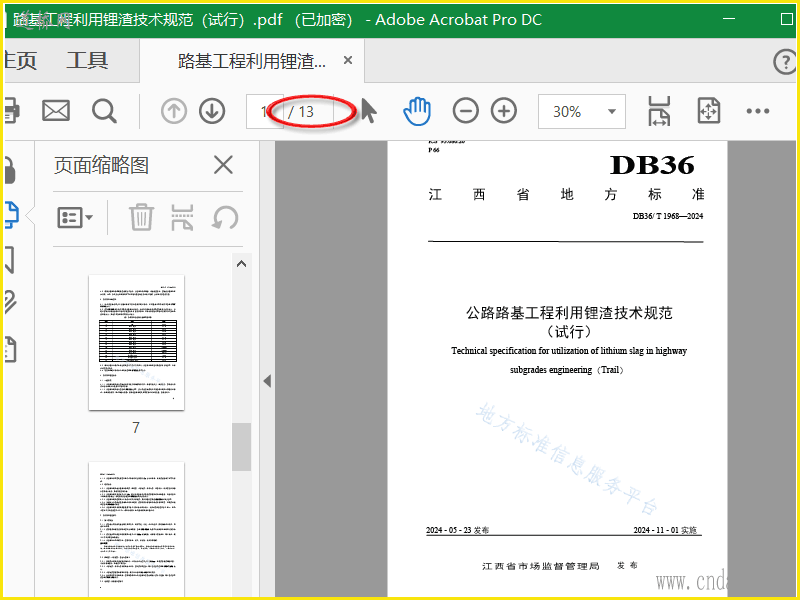Viewport: 800px width, 600px height.
Task: Activate the hand pan tool
Action: [x=417, y=111]
